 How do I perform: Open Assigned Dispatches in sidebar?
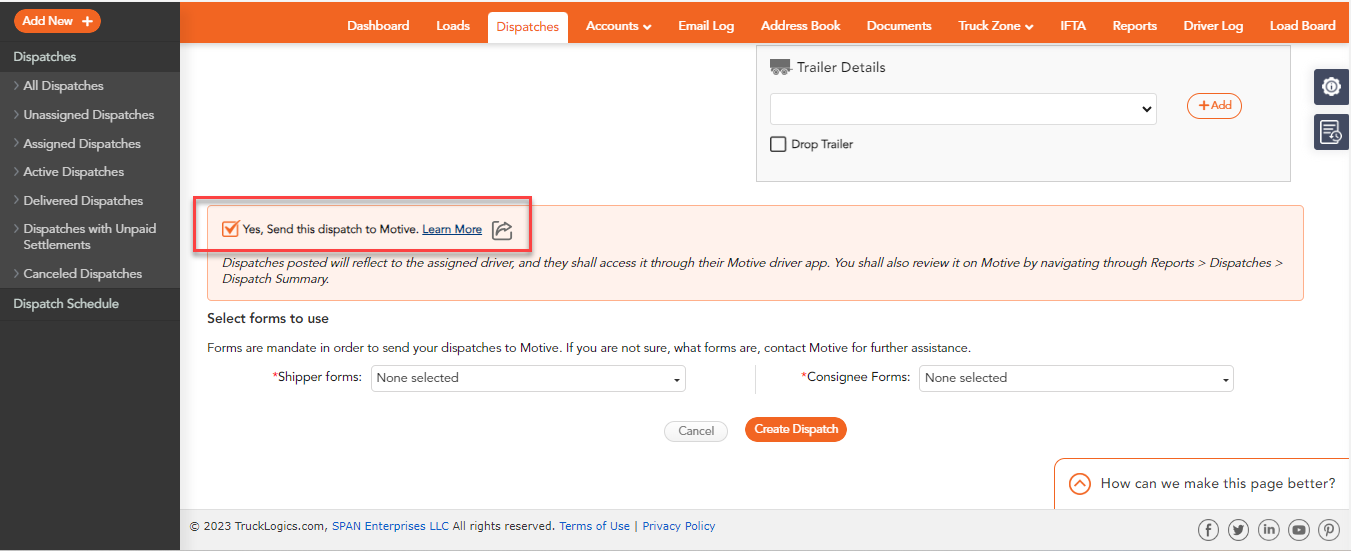82,144
